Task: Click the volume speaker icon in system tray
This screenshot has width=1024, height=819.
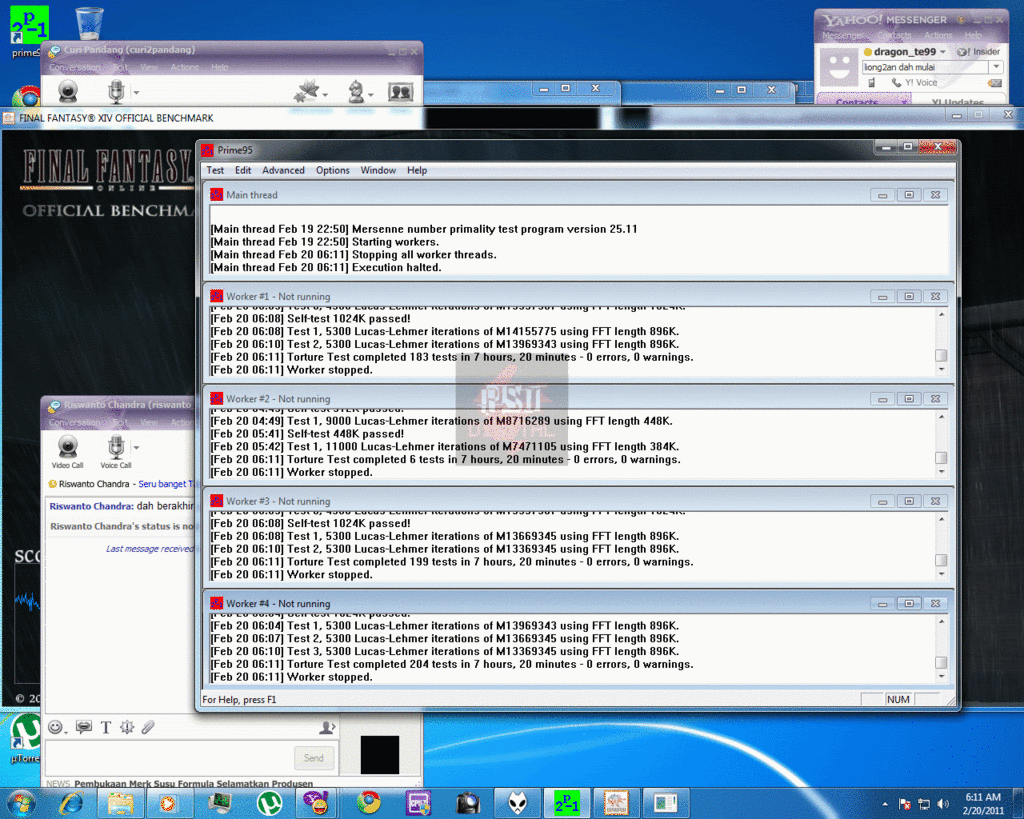Action: click(942, 804)
